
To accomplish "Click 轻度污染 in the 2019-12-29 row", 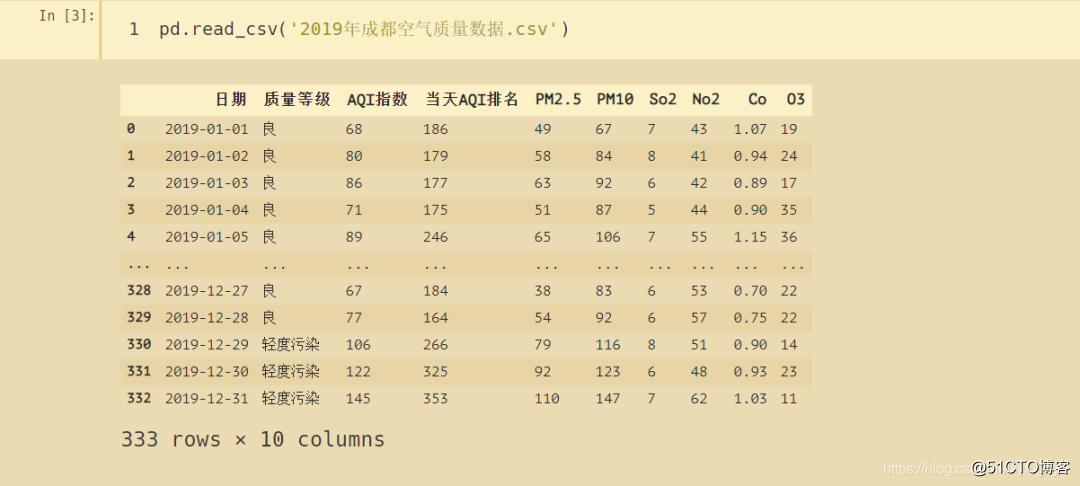I will click(x=291, y=344).
